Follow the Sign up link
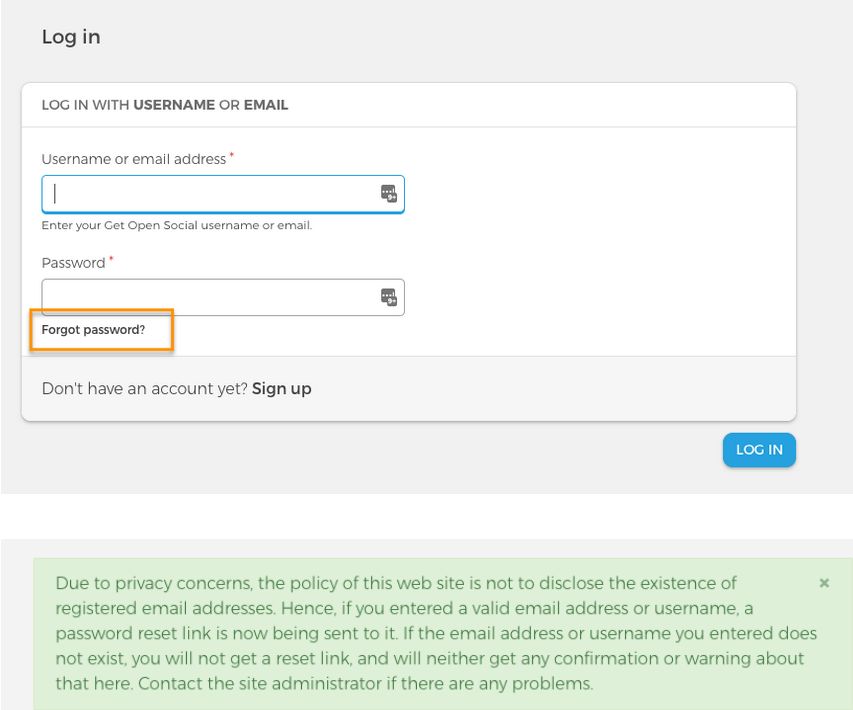853x710 pixels. pyautogui.click(x=281, y=388)
